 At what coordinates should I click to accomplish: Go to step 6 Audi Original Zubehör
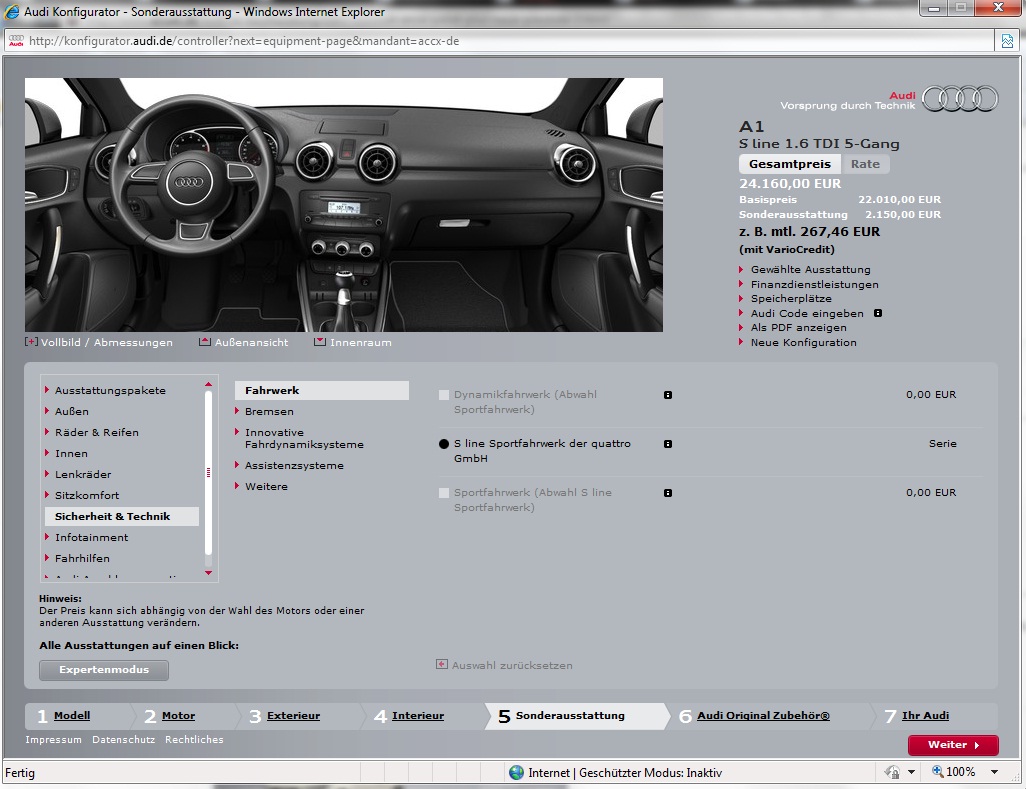pos(763,716)
